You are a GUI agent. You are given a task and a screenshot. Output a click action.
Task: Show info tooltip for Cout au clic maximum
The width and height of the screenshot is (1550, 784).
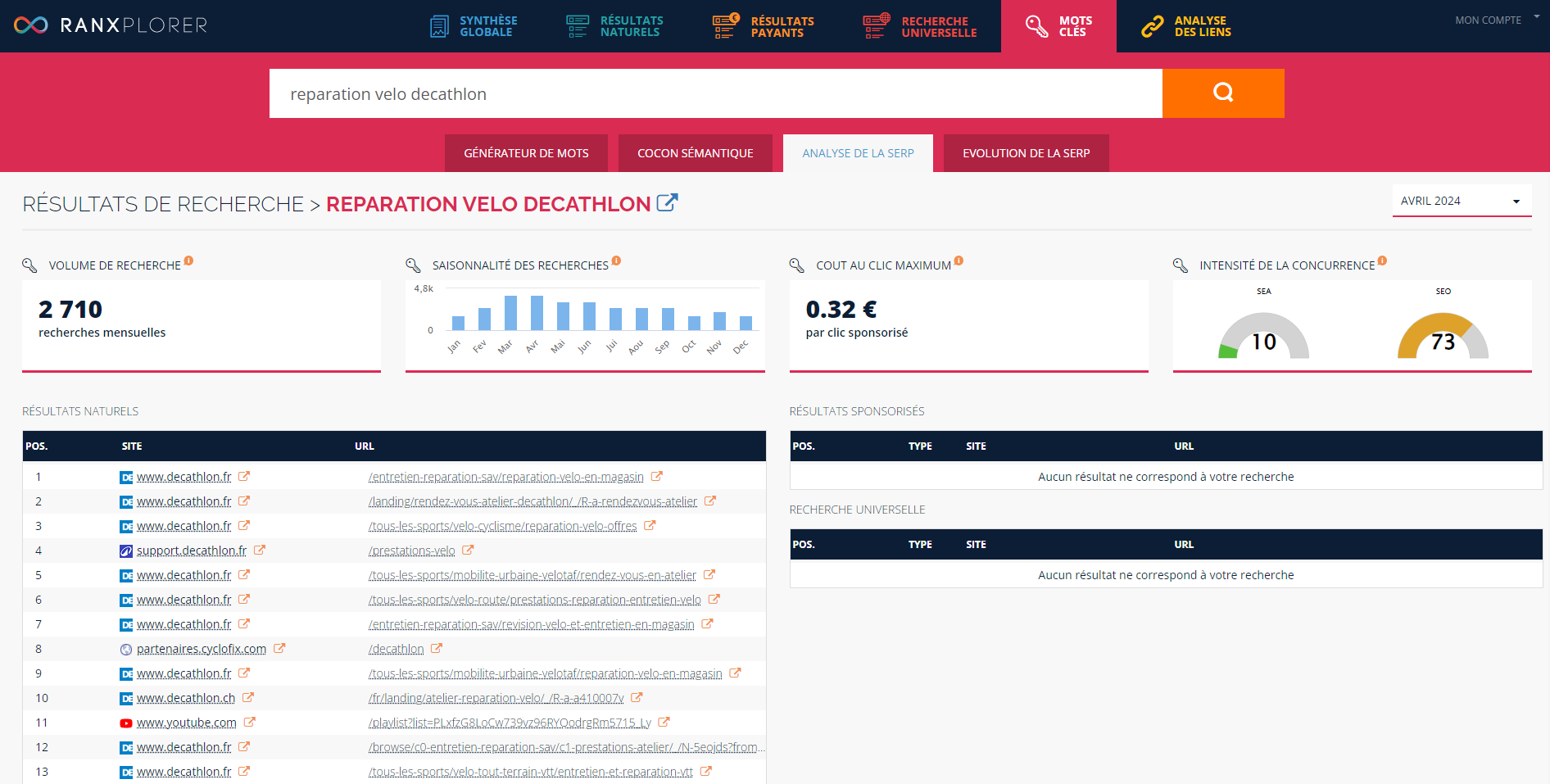point(959,261)
